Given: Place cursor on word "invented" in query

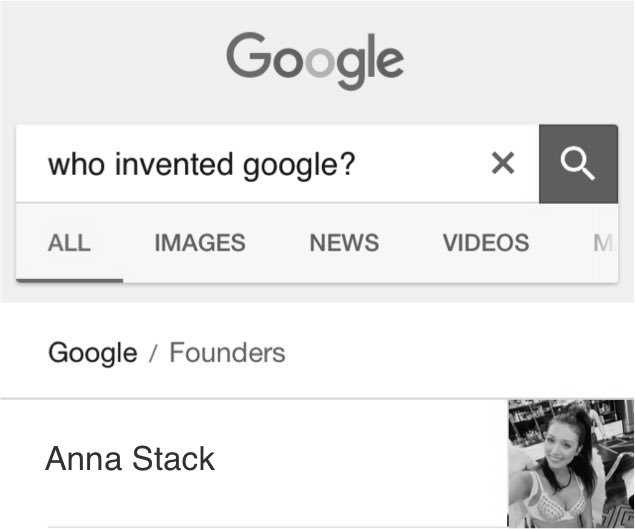Looking at the screenshot, I should tap(174, 164).
